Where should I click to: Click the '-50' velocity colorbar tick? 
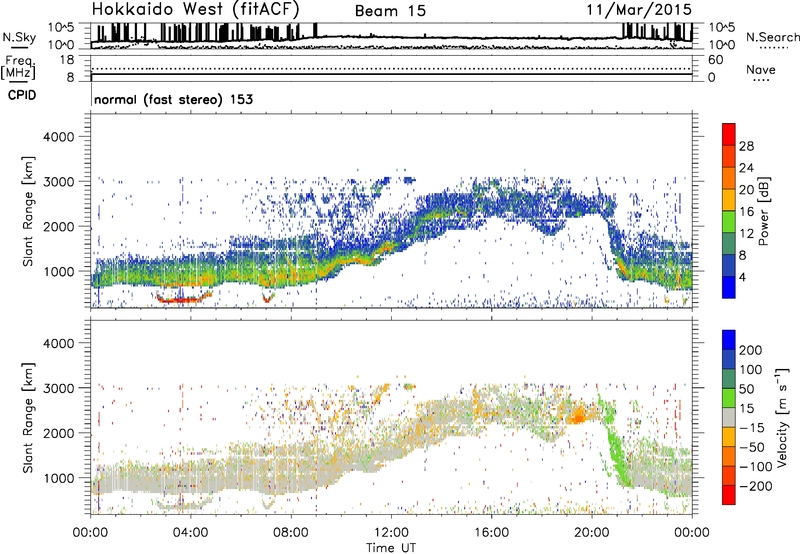pos(752,447)
